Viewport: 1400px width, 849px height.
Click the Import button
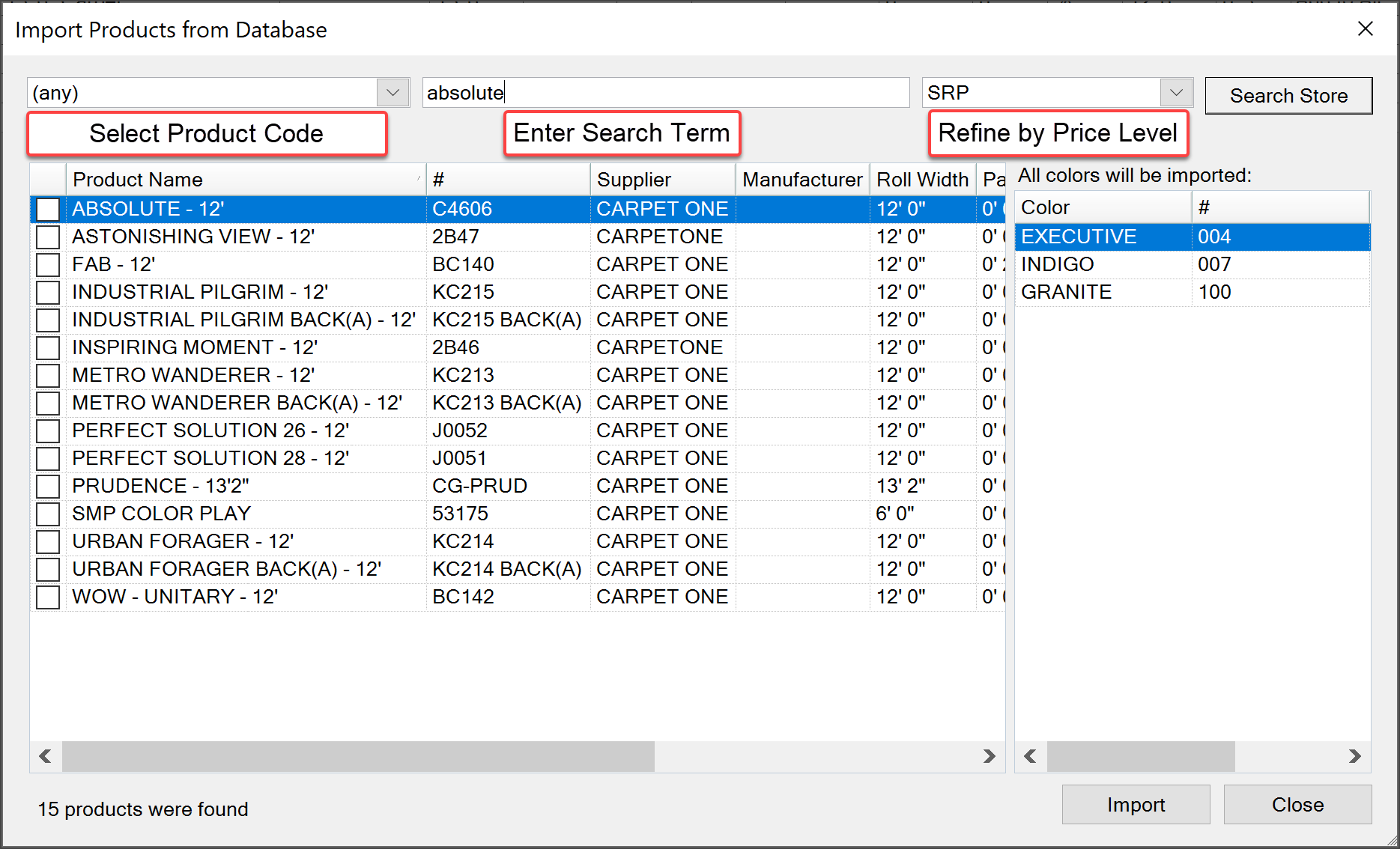click(1136, 805)
